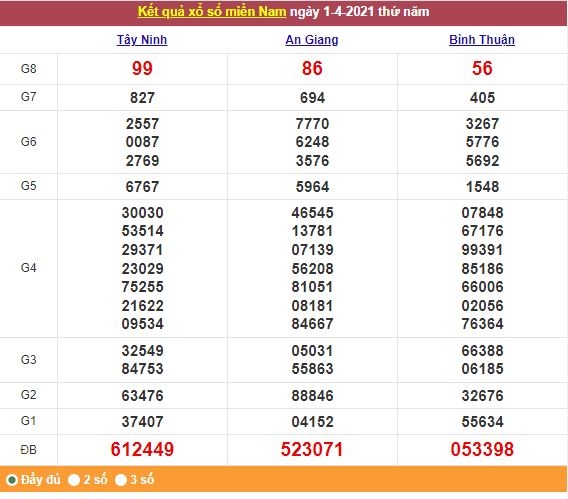
Task: Click the G4 number 23029
Action: [x=142, y=269]
